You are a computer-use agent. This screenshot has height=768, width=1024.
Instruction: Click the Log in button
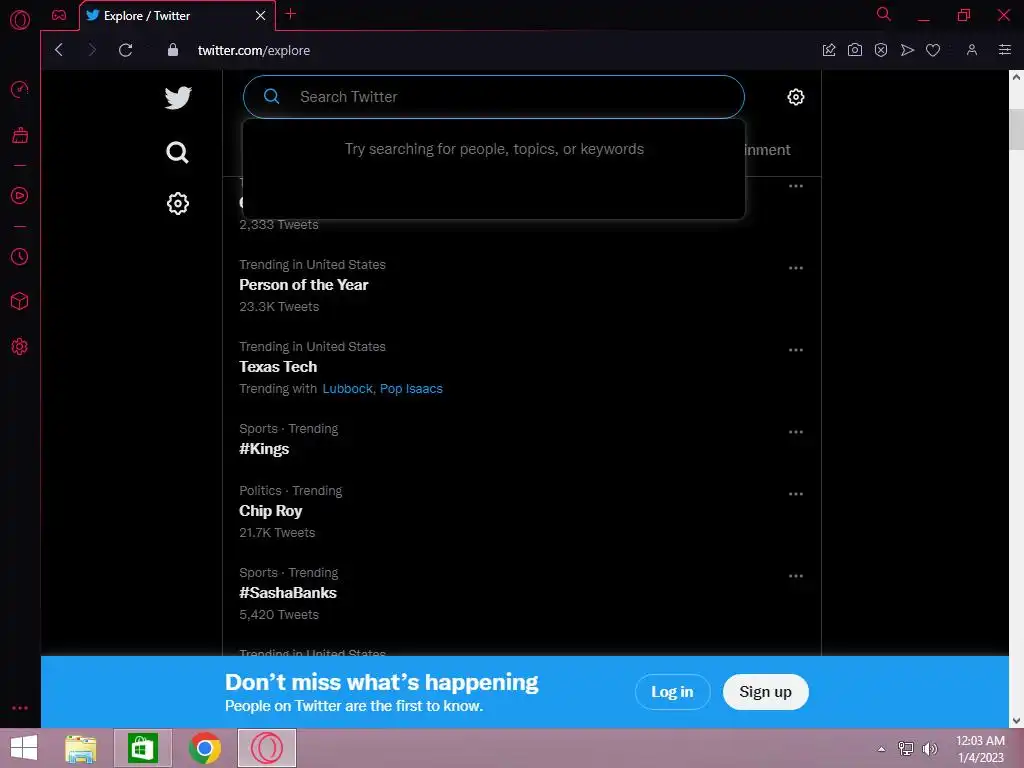click(x=672, y=692)
